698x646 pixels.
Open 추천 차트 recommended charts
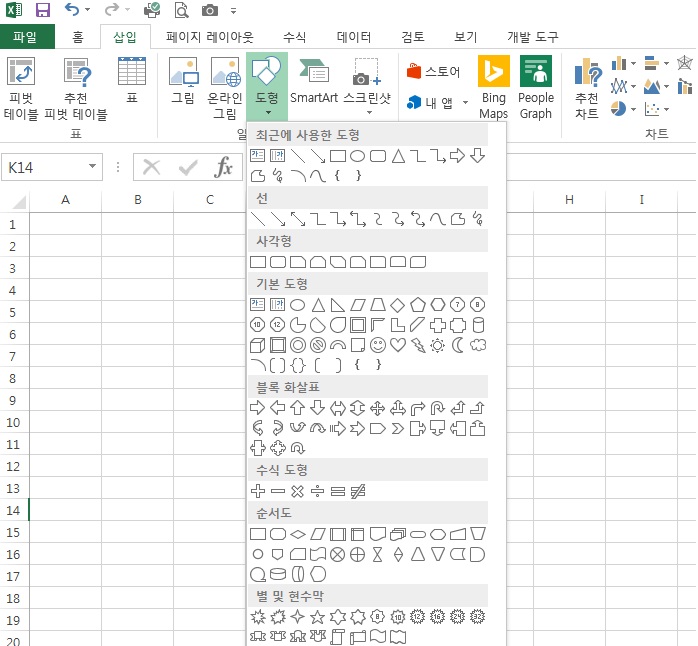click(587, 89)
